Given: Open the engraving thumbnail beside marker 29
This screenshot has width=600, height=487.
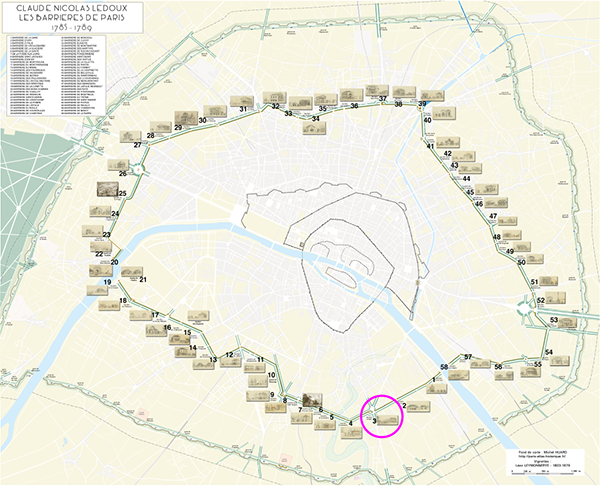Looking at the screenshot, I should [185, 117].
